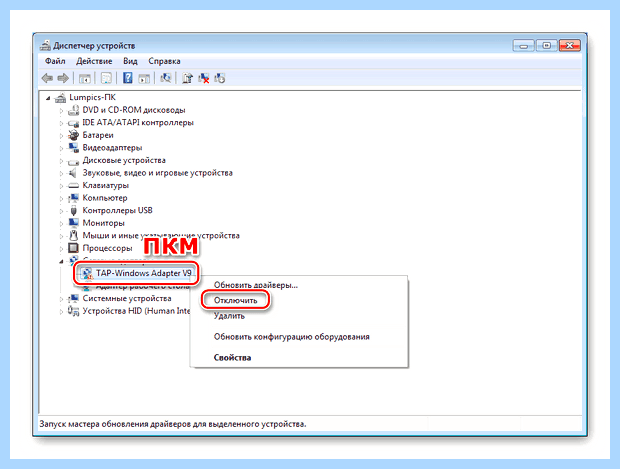Select the Процессоры label

107,248
